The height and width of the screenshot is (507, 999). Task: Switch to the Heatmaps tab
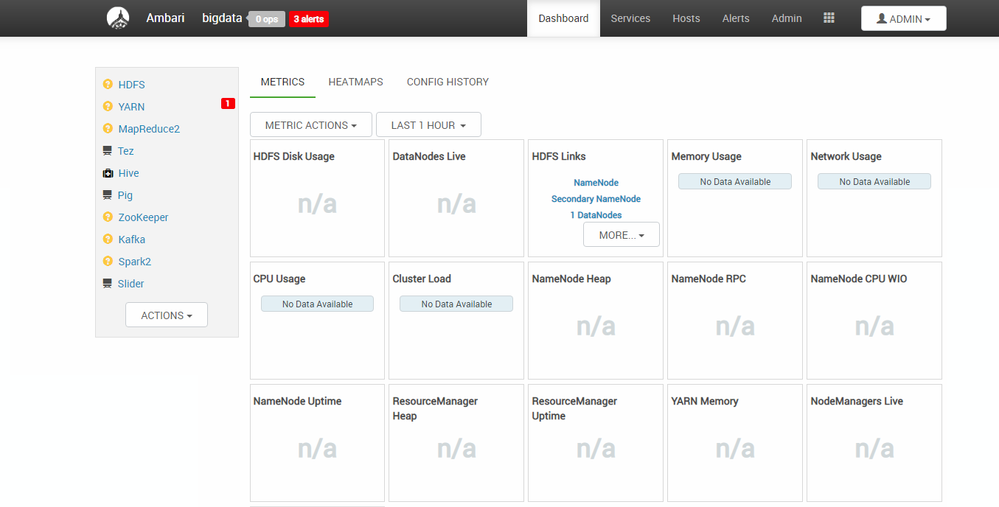click(x=356, y=82)
